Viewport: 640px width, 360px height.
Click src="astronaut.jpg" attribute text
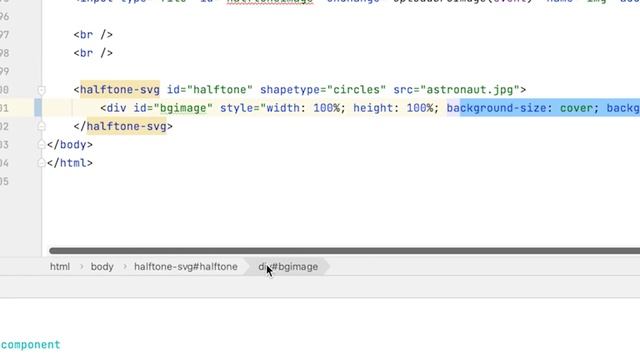(x=456, y=90)
